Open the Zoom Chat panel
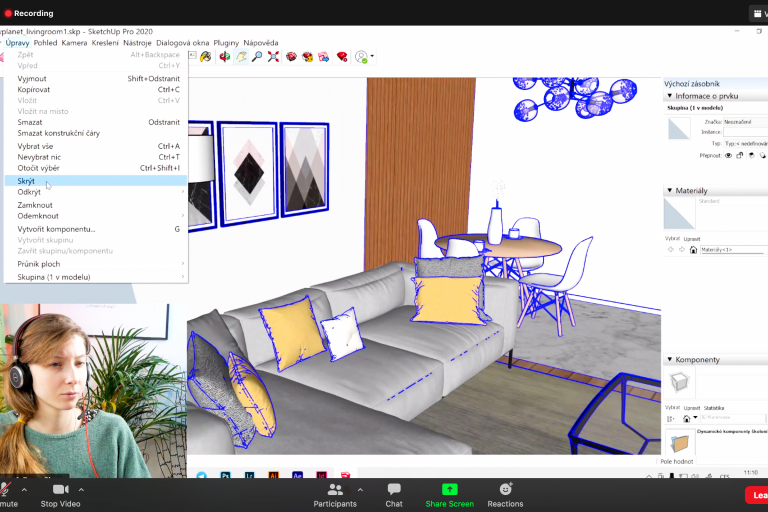This screenshot has width=768, height=512. [x=394, y=494]
